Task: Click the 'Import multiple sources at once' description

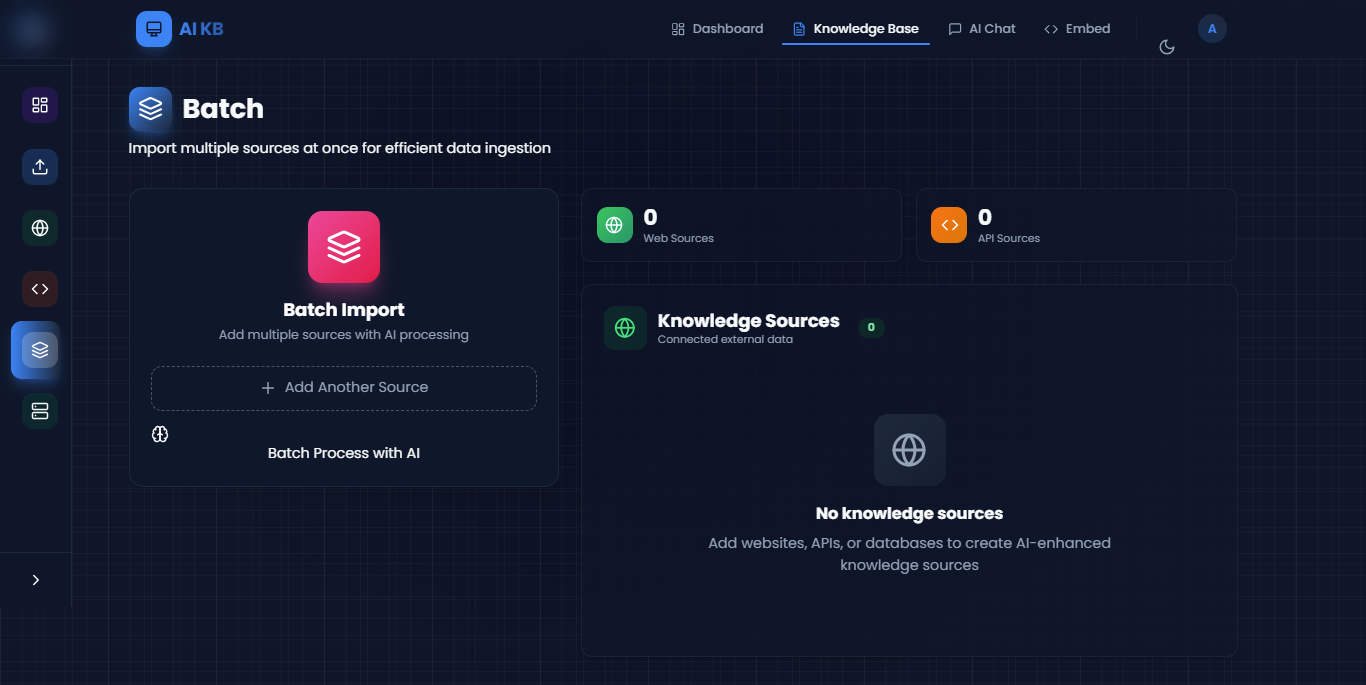Action: (340, 148)
